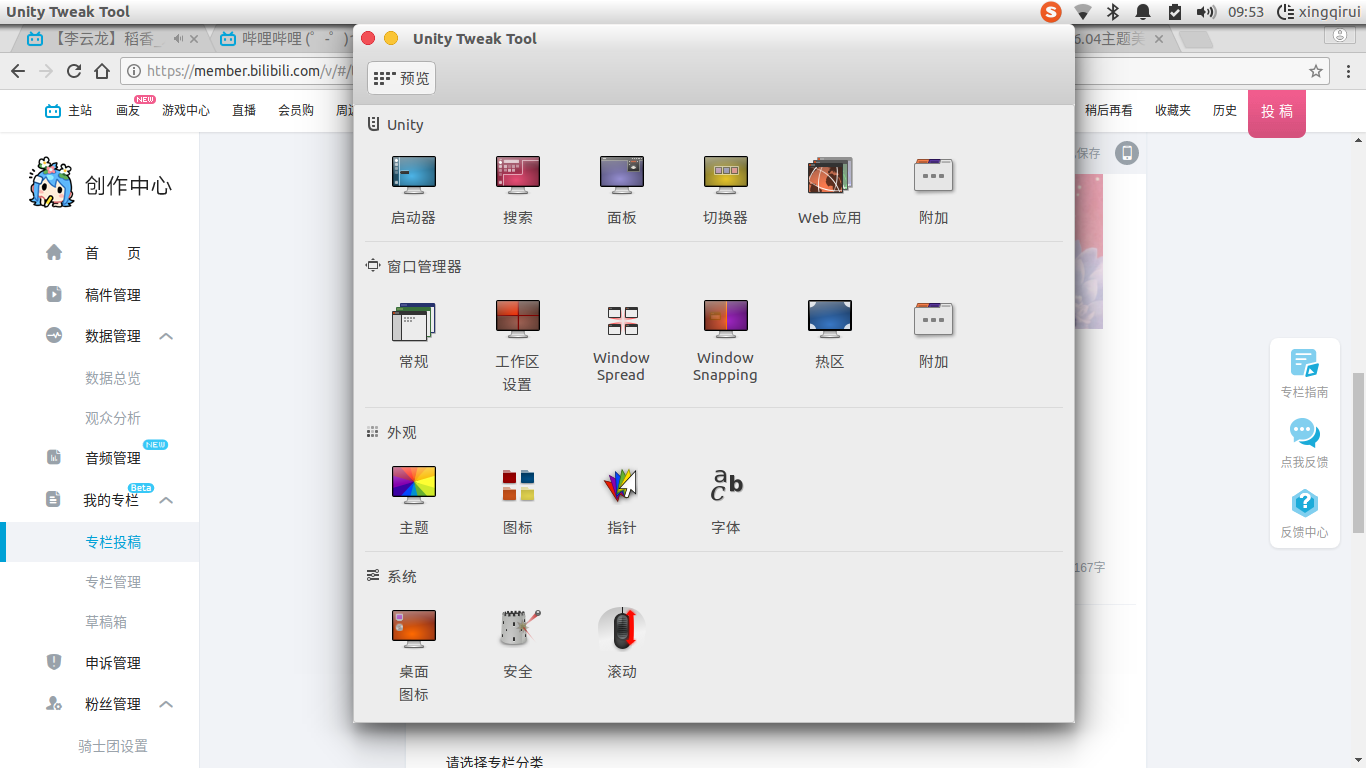Screen dimensions: 1366x768
Task: Open the Unity section 附加 icon
Action: [x=933, y=175]
